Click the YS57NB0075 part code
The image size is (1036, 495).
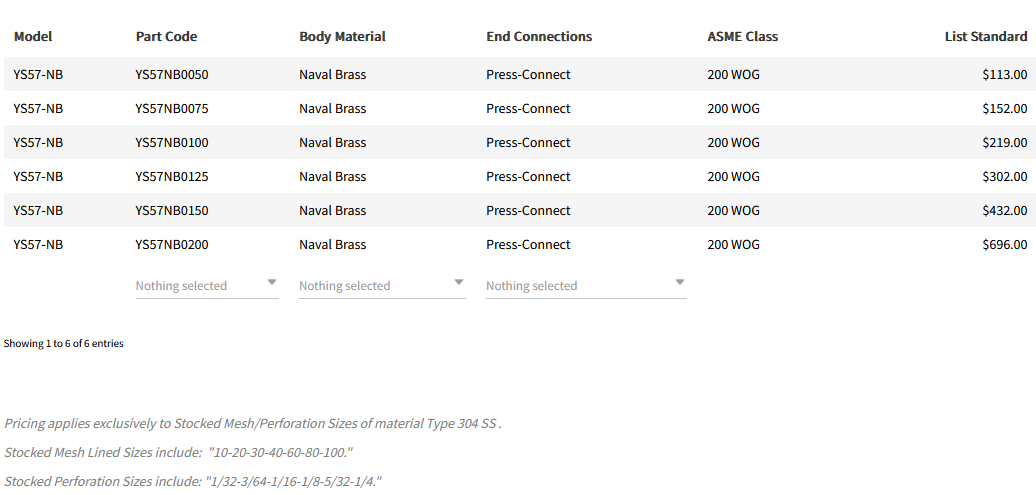point(172,109)
